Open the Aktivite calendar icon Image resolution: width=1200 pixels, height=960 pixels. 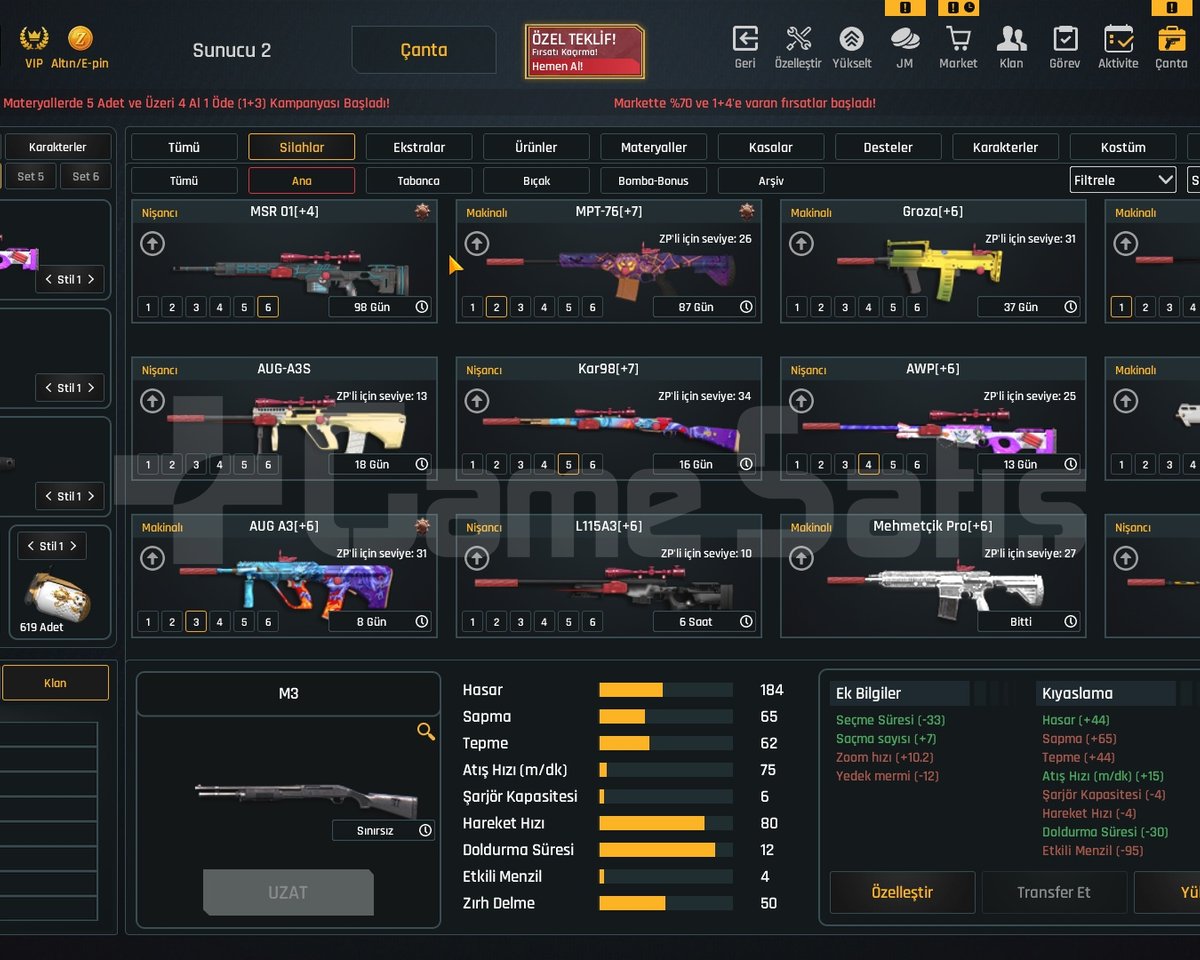pyautogui.click(x=1118, y=39)
